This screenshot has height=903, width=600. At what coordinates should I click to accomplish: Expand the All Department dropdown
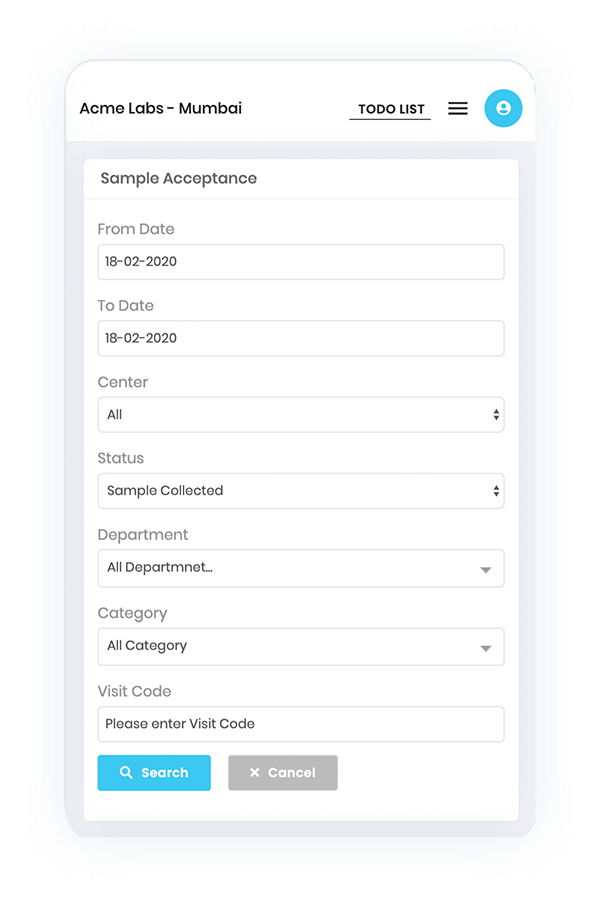tap(290, 568)
